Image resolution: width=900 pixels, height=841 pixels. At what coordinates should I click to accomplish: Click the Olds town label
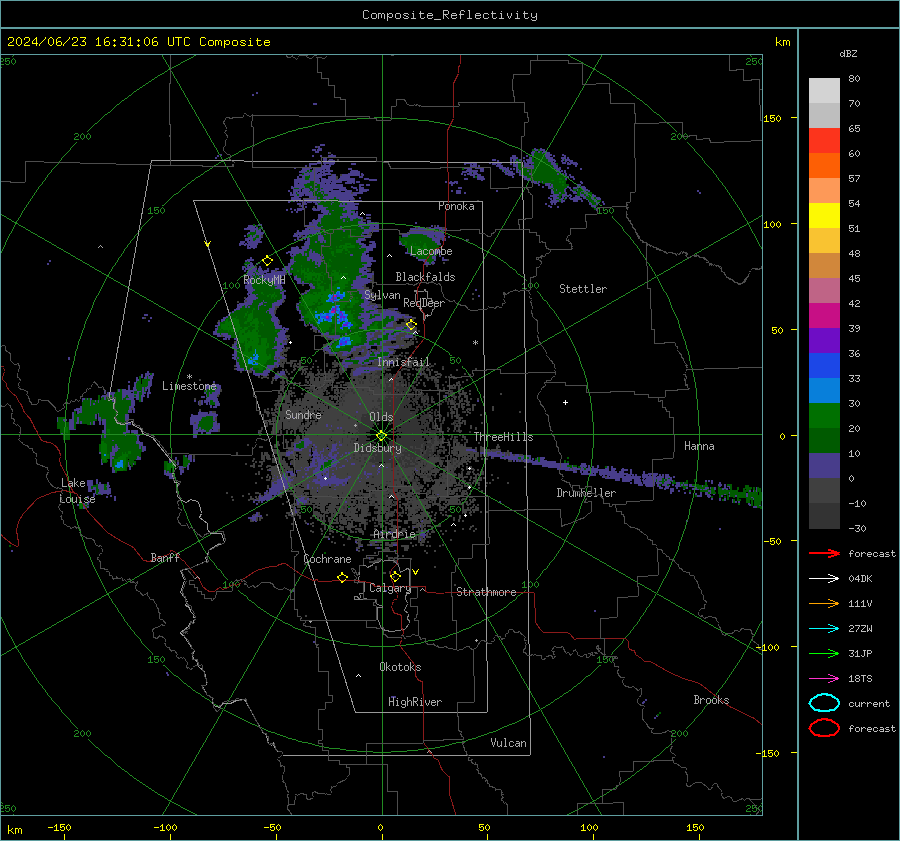click(x=381, y=417)
